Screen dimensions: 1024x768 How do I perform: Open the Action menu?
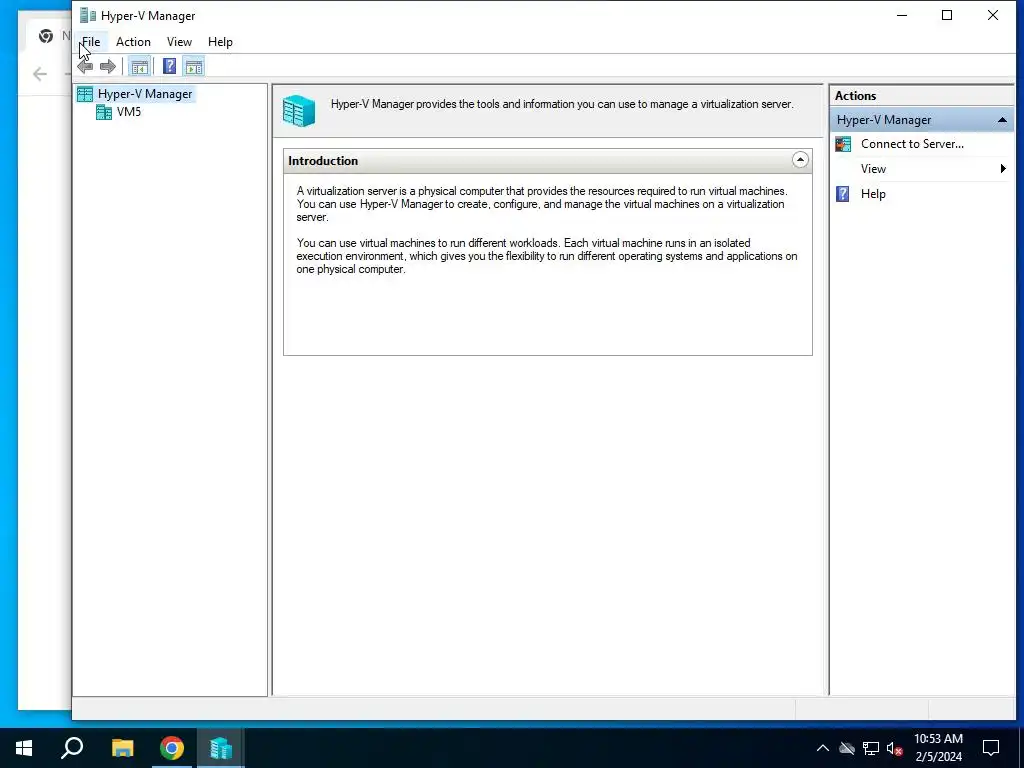pyautogui.click(x=133, y=42)
